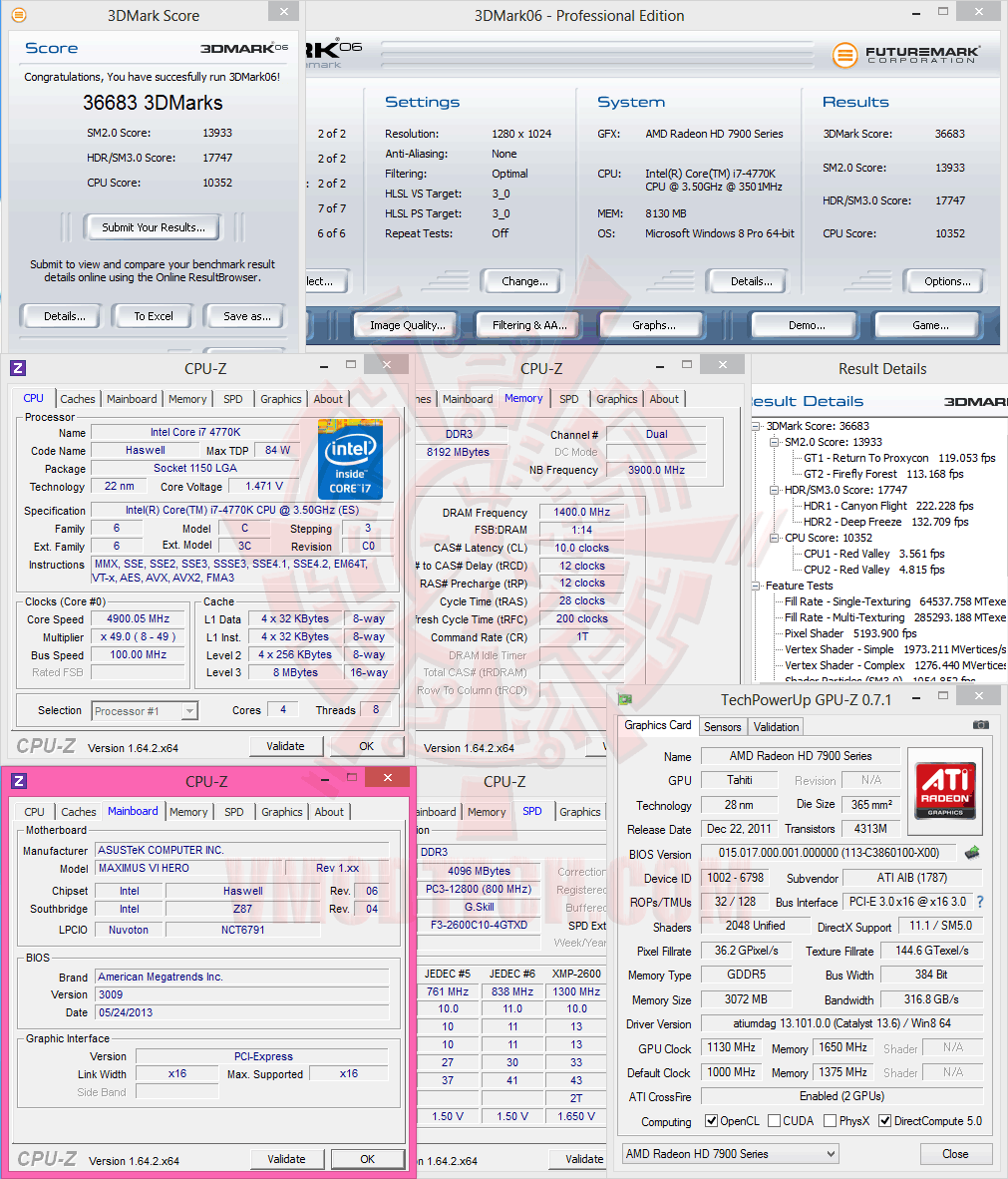Click the CPU2 - Red Valley result row

click(x=874, y=570)
